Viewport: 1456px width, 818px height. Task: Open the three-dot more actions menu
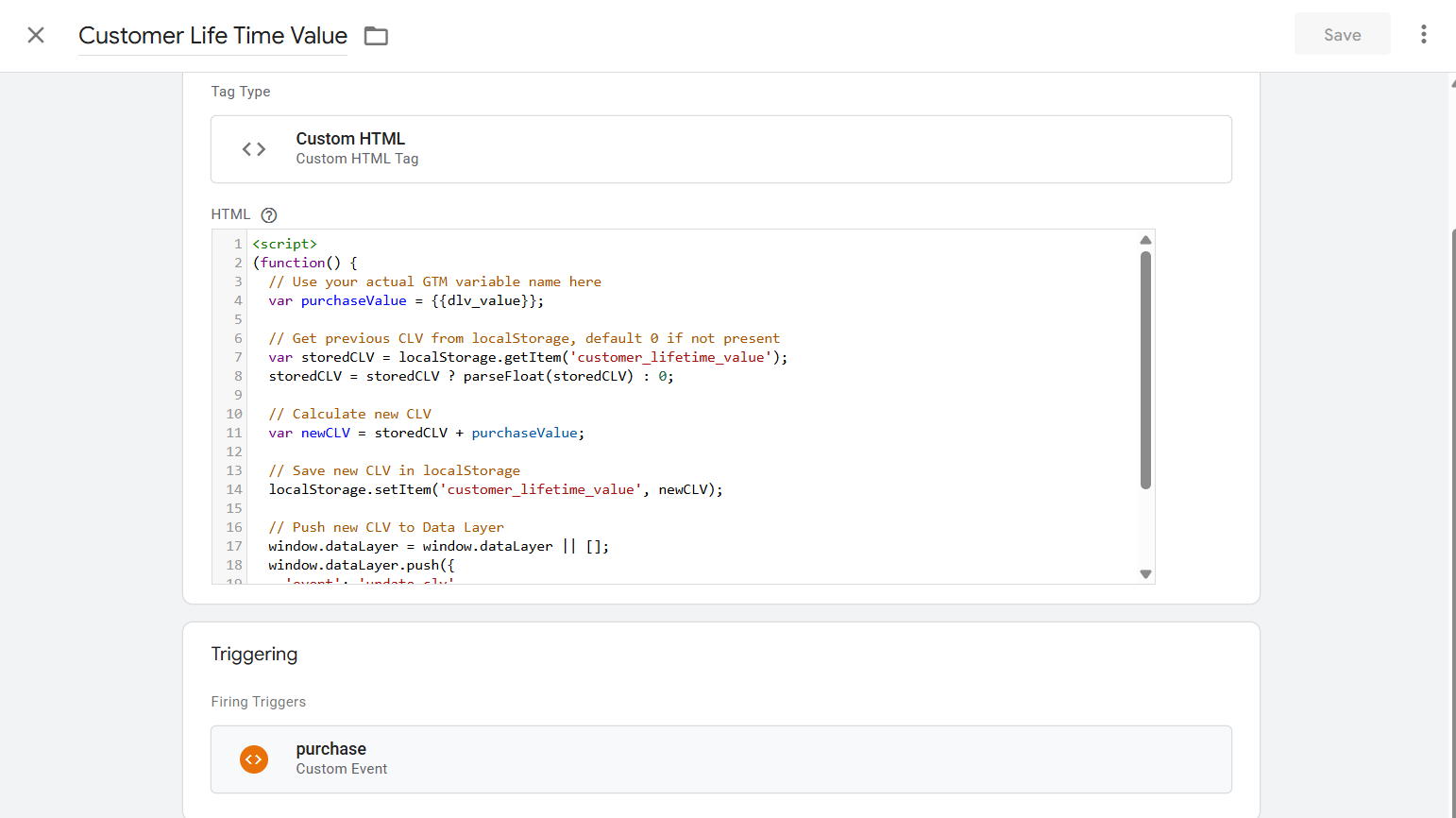1423,35
